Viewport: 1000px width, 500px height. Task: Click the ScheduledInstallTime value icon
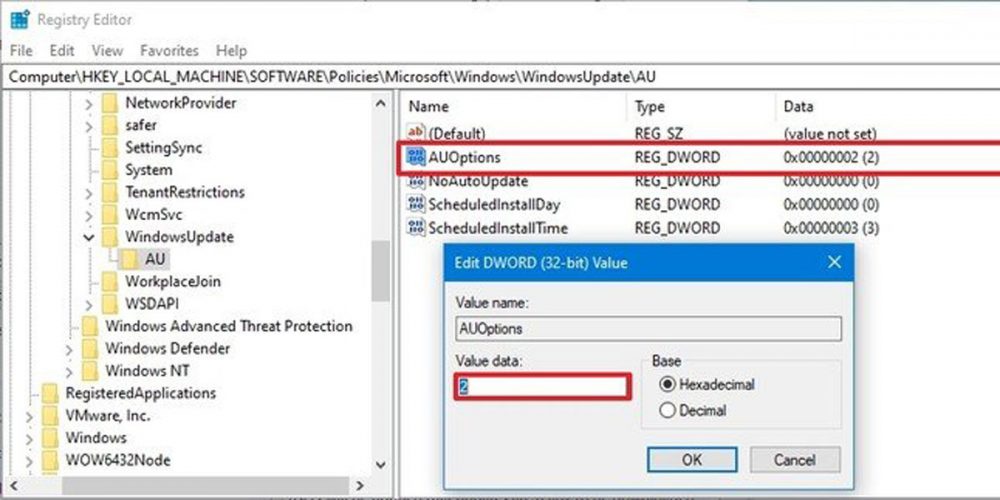(x=416, y=228)
